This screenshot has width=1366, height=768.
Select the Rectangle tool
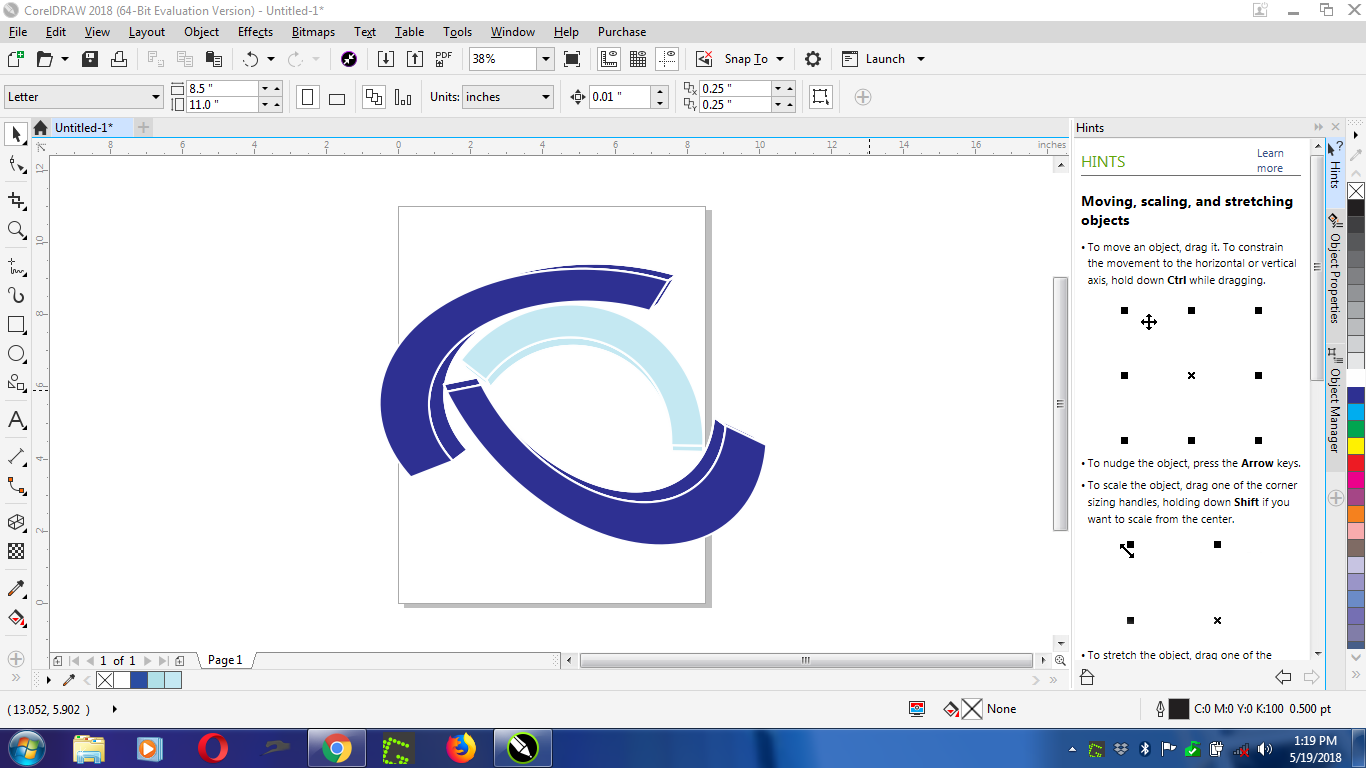(x=16, y=324)
